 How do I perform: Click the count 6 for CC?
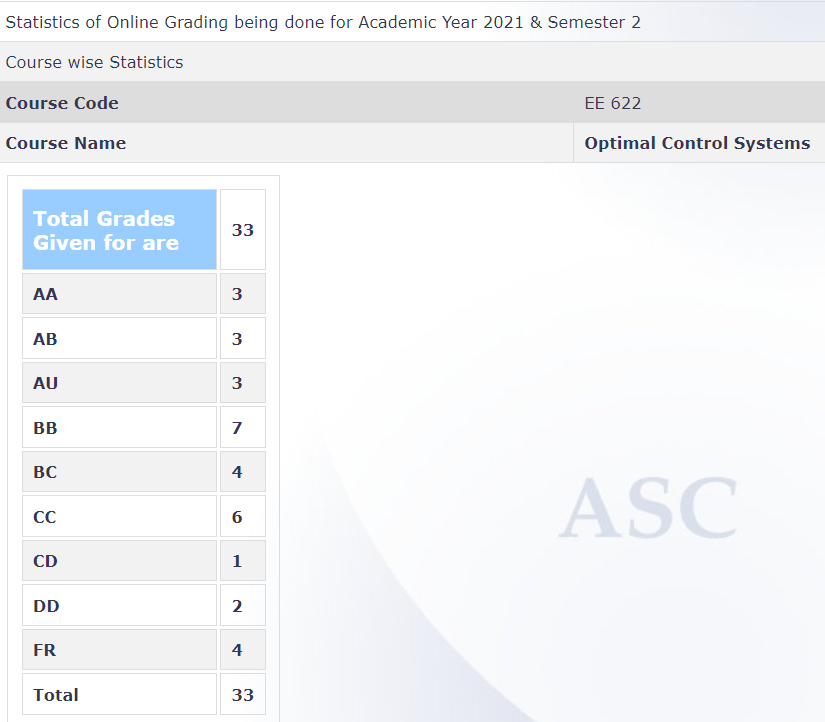click(x=242, y=516)
